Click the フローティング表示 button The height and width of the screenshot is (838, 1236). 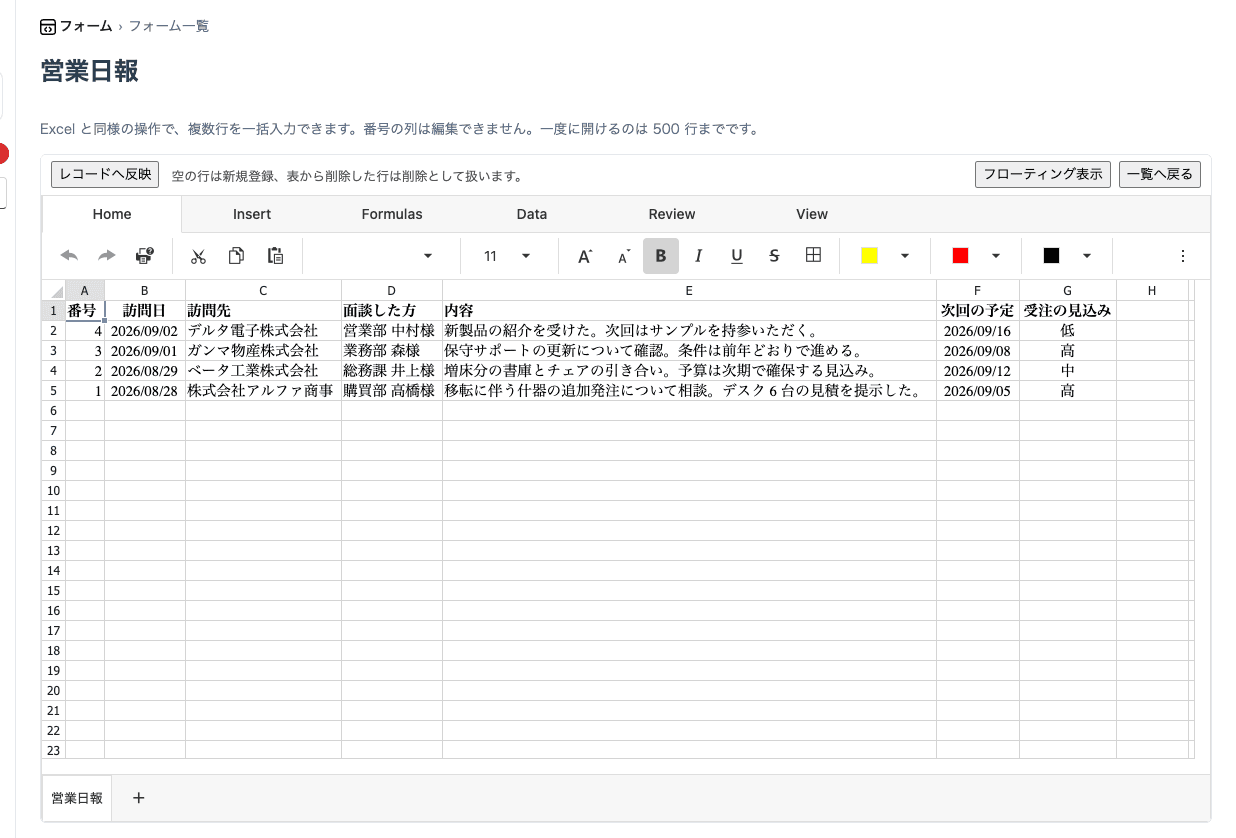pyautogui.click(x=1043, y=174)
